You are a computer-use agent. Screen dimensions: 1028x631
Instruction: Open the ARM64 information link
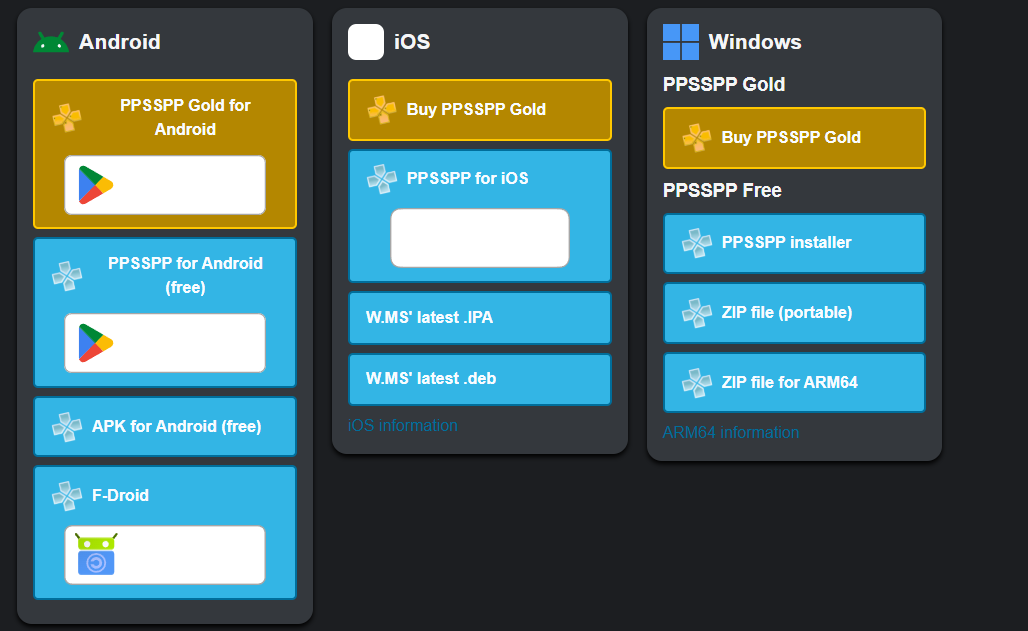pyautogui.click(x=731, y=433)
